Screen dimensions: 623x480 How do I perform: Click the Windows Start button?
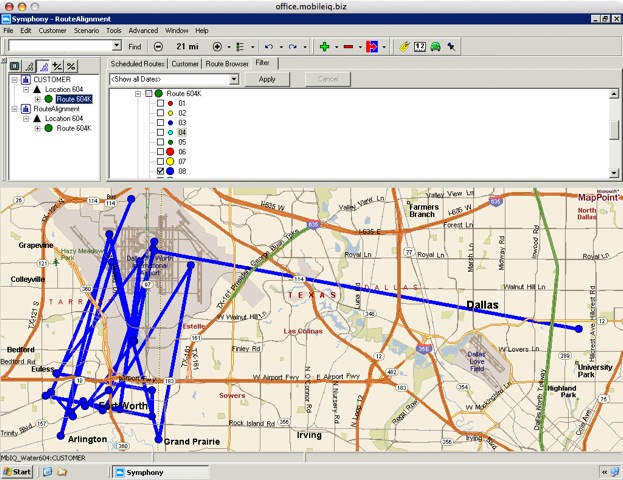pyautogui.click(x=17, y=471)
